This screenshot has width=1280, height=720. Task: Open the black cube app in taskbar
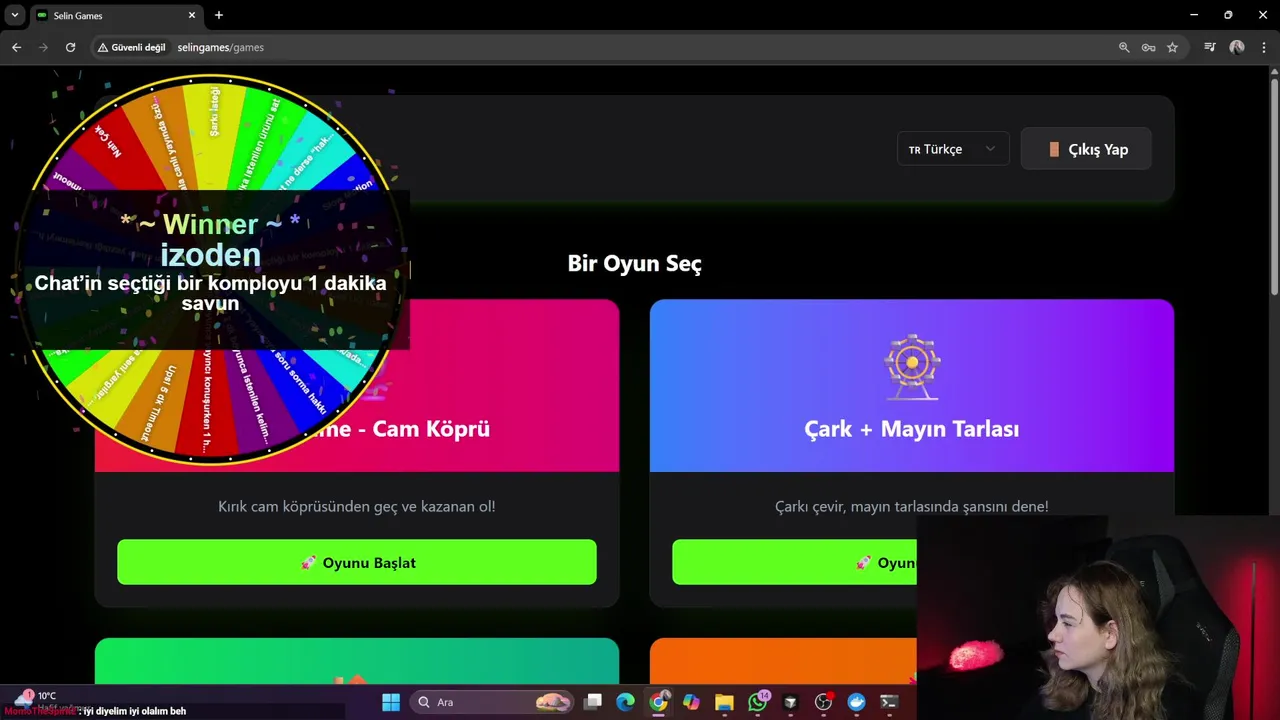(x=790, y=702)
